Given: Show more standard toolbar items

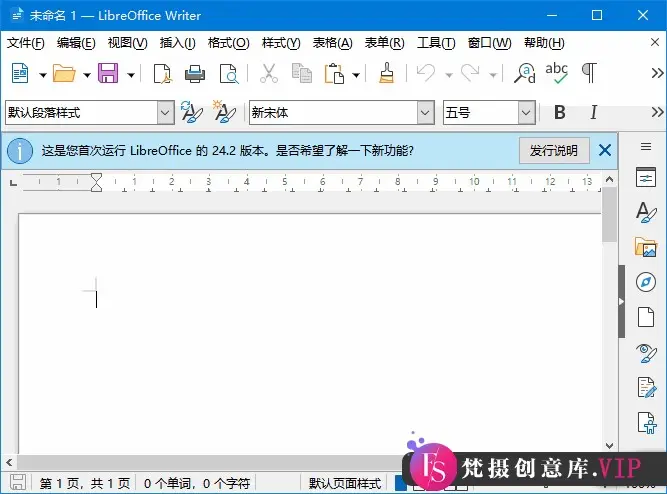Looking at the screenshot, I should pyautogui.click(x=657, y=73).
